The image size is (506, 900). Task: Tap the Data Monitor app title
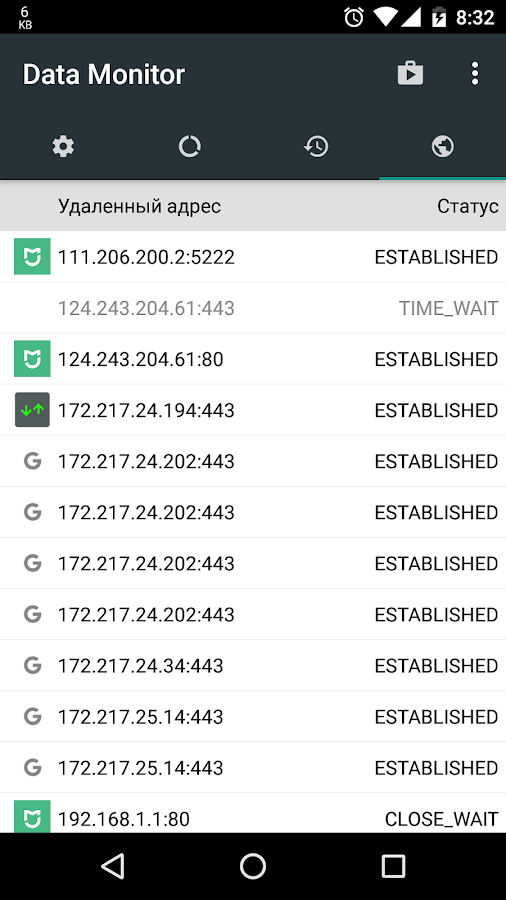coord(104,74)
